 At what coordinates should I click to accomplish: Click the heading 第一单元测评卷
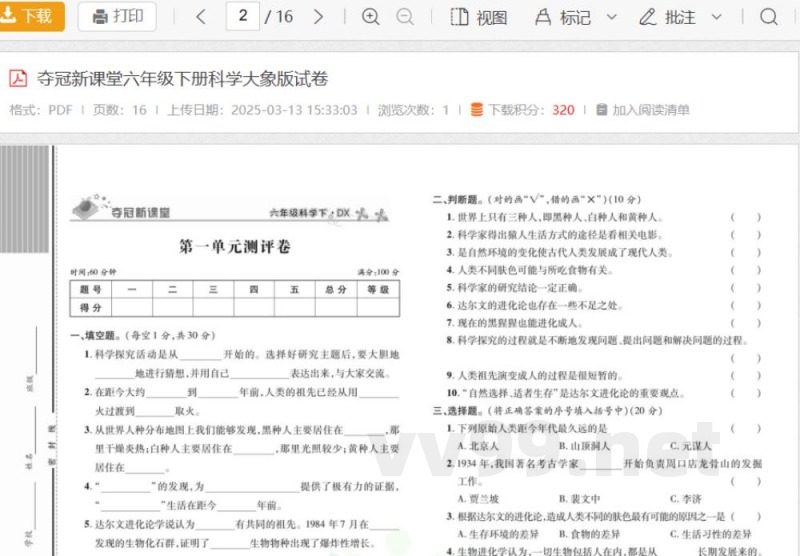click(x=235, y=247)
